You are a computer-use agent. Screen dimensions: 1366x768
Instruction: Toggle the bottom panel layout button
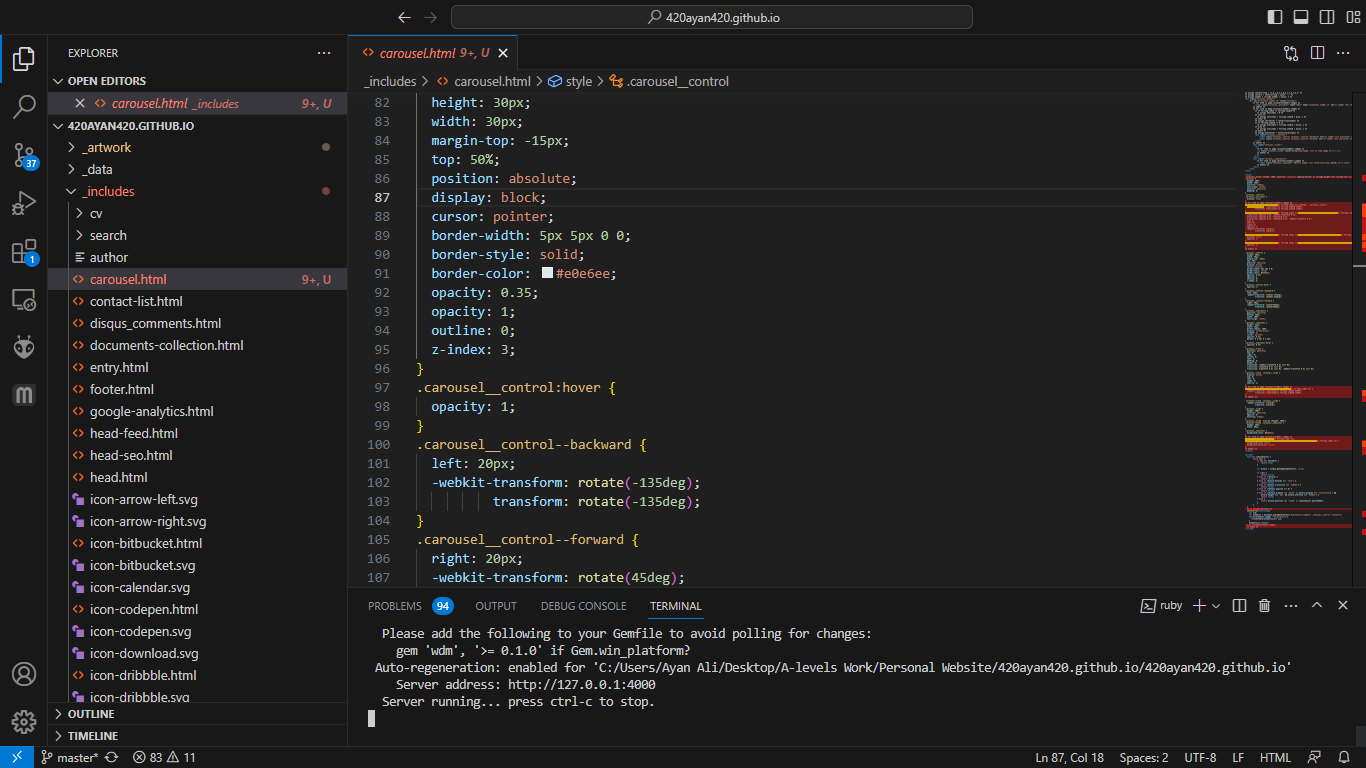[x=1301, y=17]
